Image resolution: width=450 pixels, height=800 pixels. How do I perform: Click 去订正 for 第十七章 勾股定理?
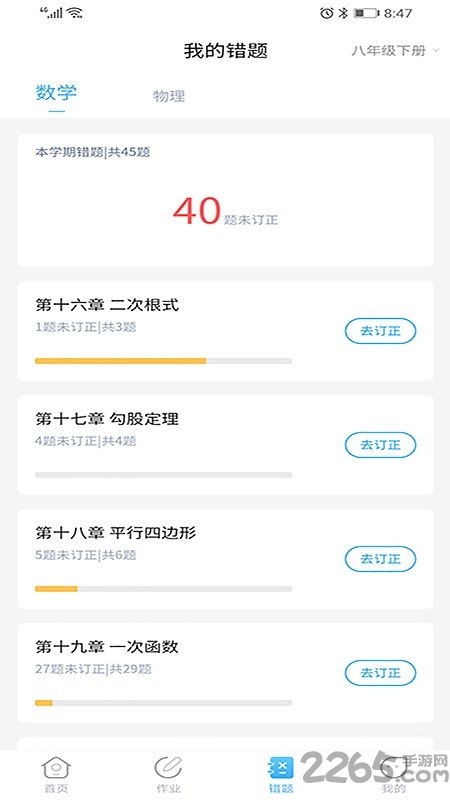(x=381, y=445)
